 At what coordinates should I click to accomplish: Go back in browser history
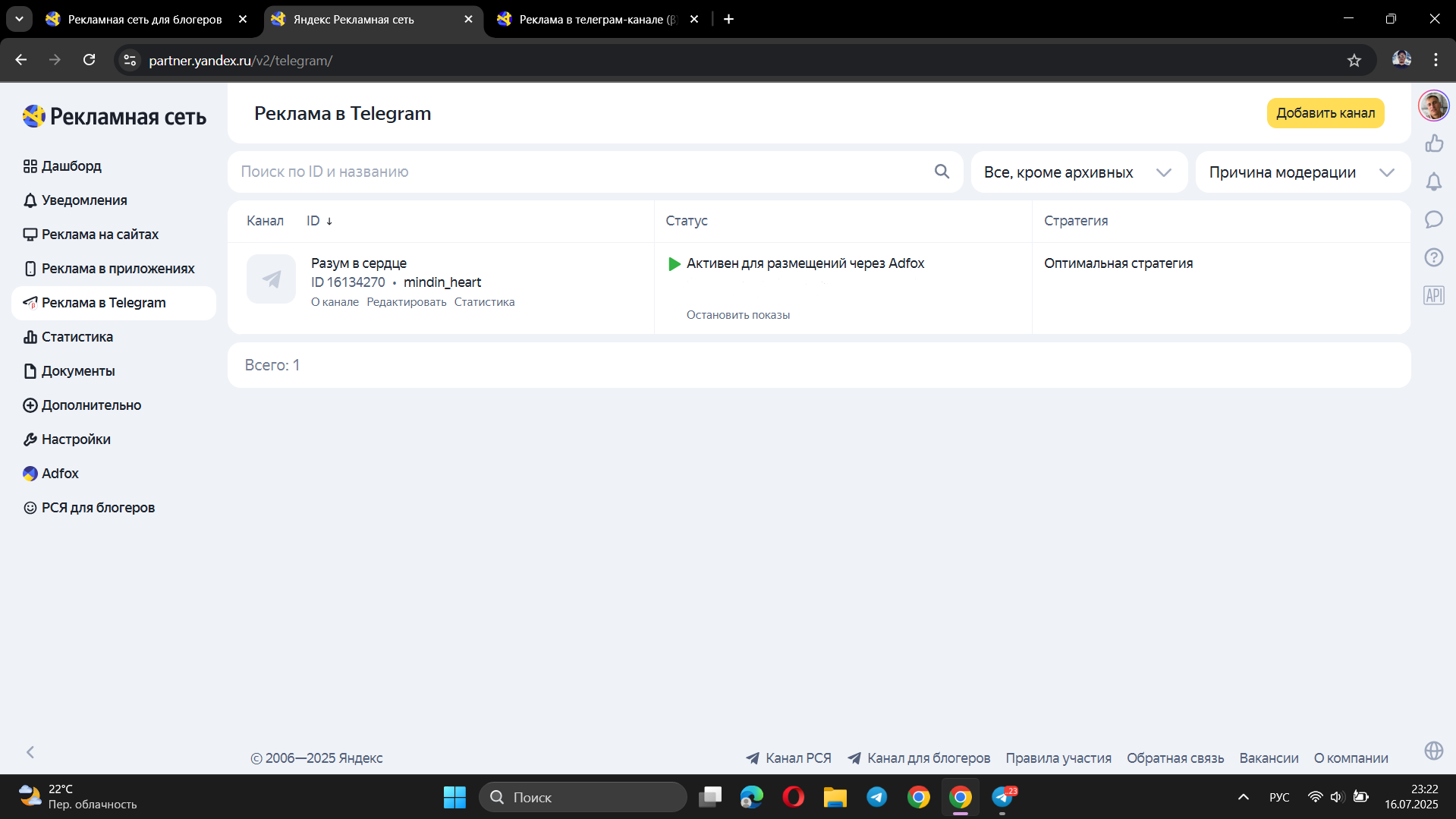(x=20, y=60)
